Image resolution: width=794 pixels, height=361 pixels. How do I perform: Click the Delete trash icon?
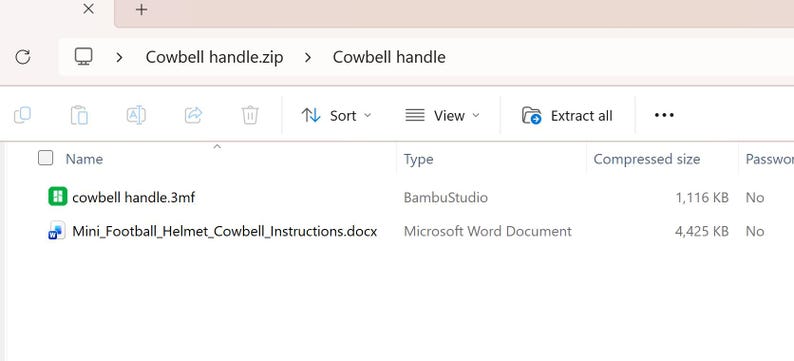pos(250,115)
